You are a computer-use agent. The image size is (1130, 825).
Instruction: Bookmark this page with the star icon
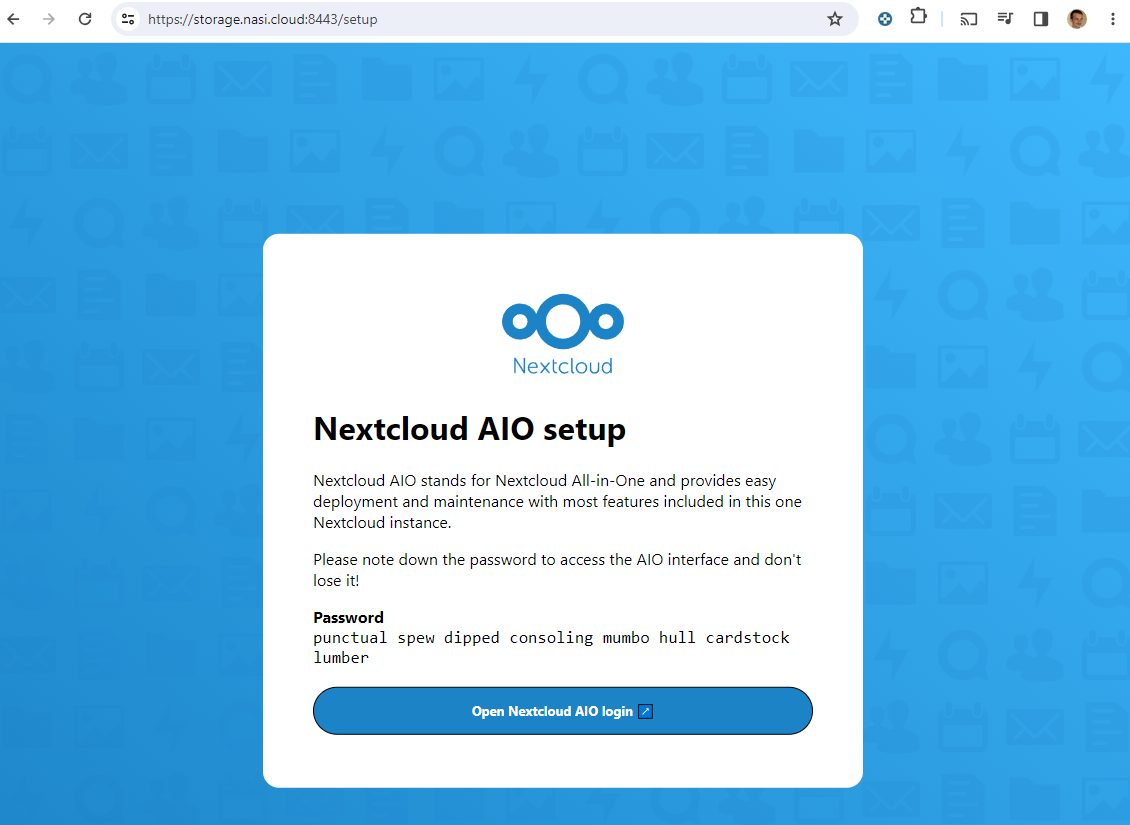[x=835, y=19]
